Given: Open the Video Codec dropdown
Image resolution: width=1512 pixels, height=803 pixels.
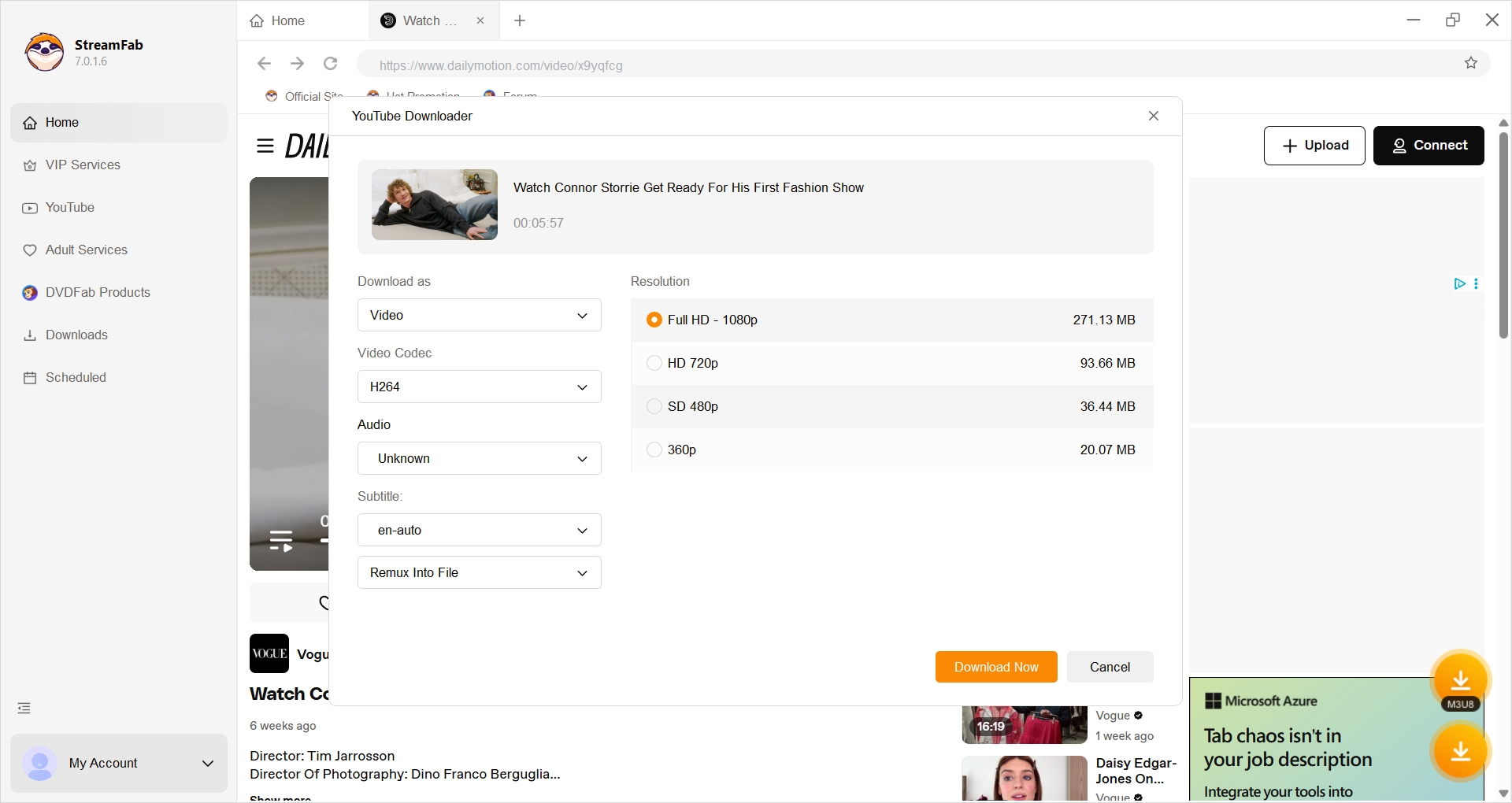Looking at the screenshot, I should [x=479, y=387].
